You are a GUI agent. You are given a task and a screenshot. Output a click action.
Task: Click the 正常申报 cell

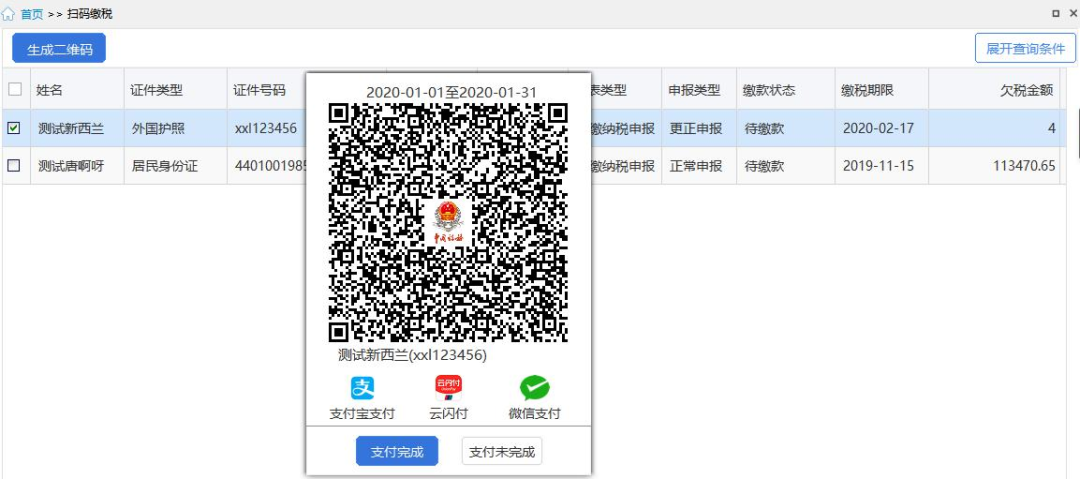(x=699, y=165)
